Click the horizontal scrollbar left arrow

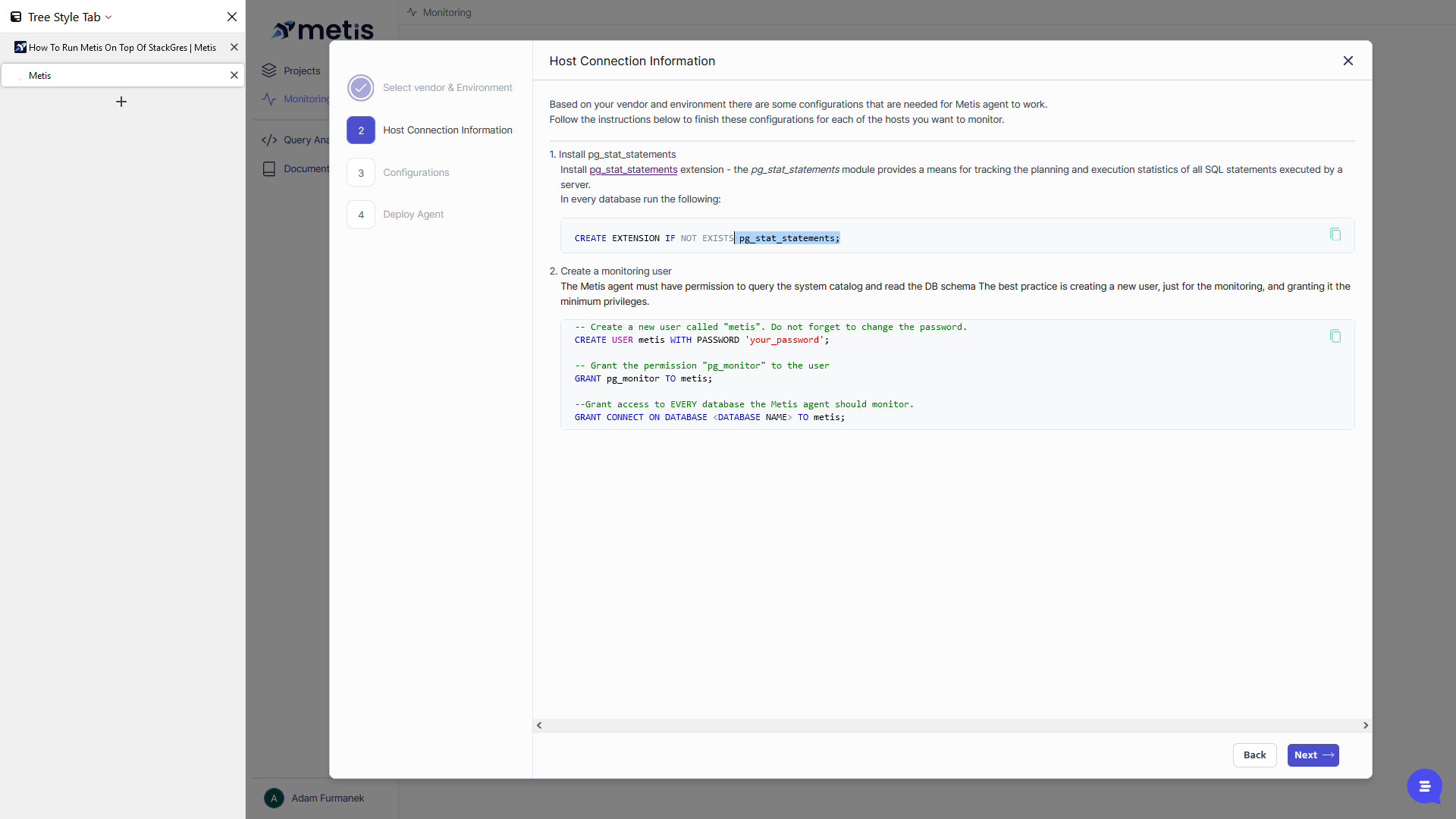click(539, 726)
